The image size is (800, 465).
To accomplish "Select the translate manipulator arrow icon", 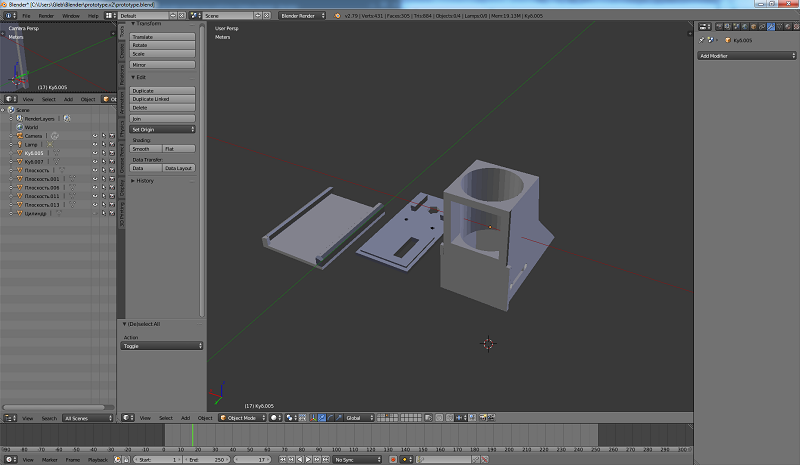I will 322,418.
